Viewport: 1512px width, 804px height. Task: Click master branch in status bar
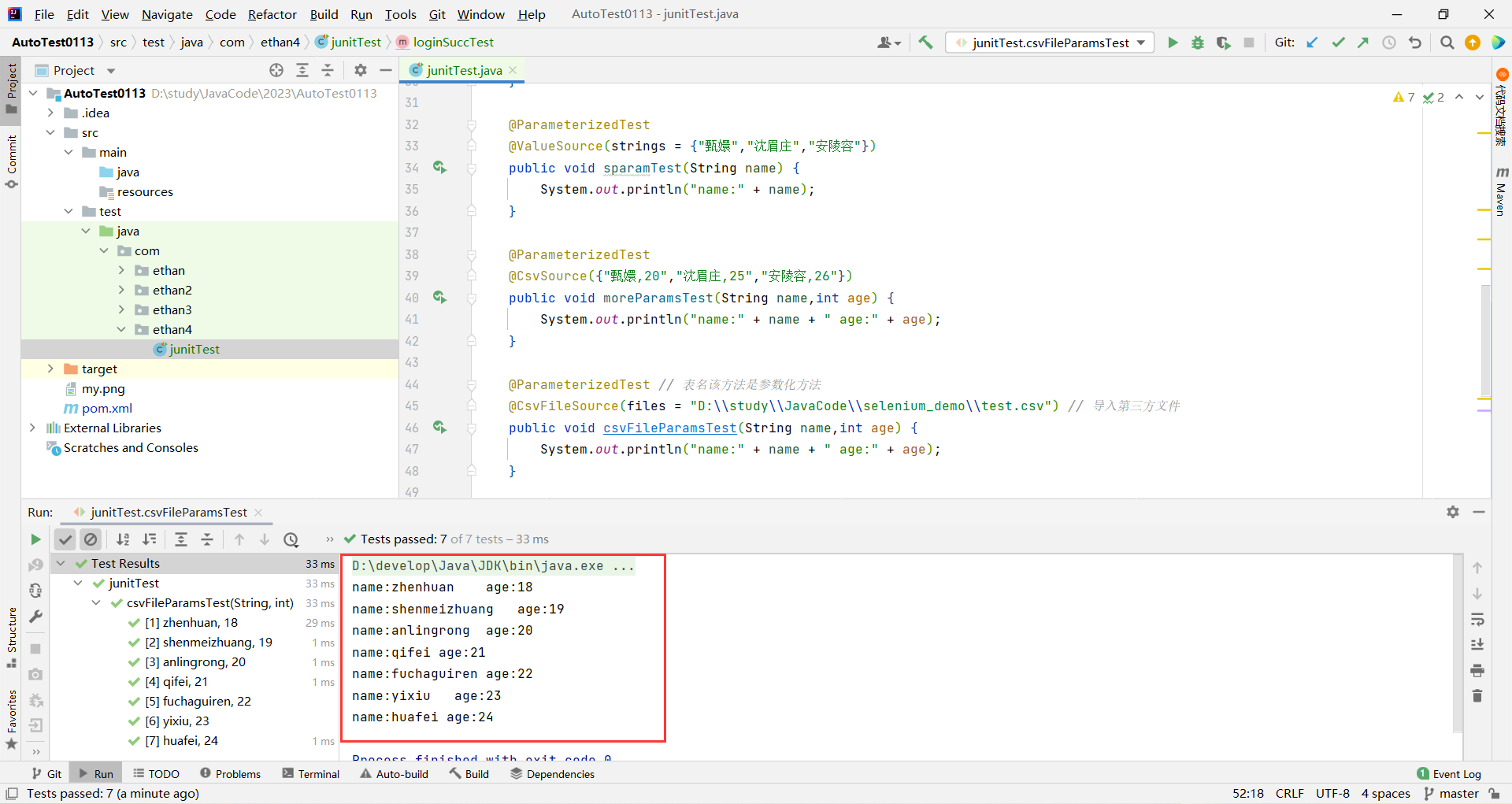(x=1452, y=793)
